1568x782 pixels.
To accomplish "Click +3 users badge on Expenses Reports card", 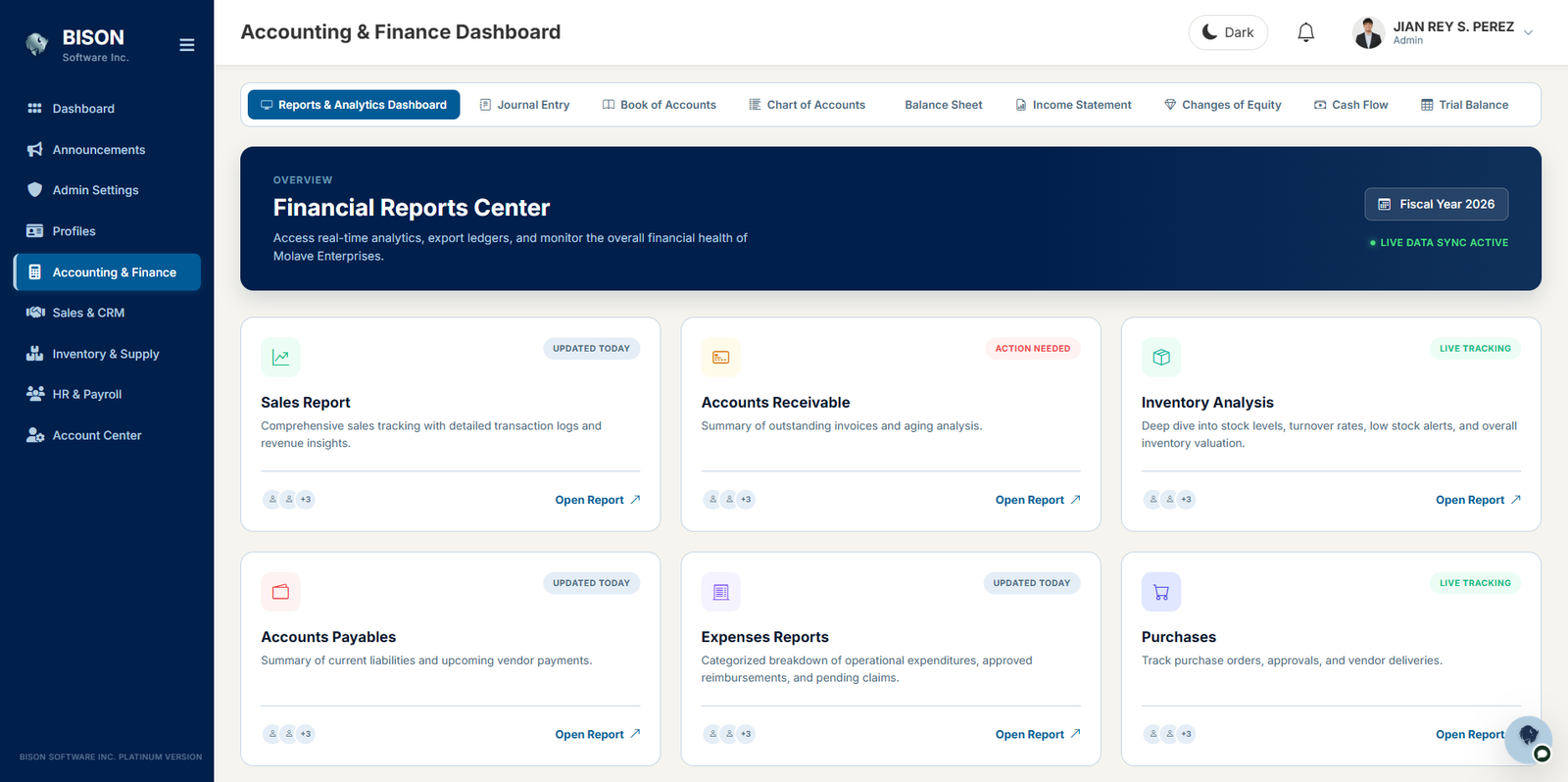I will tap(746, 734).
